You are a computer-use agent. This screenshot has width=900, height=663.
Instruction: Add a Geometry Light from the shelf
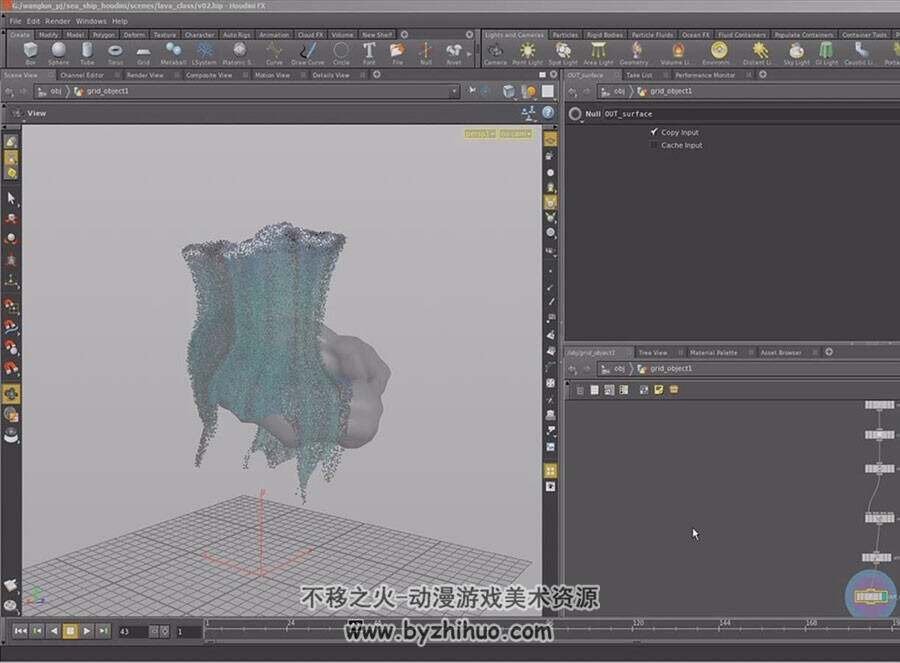634,53
